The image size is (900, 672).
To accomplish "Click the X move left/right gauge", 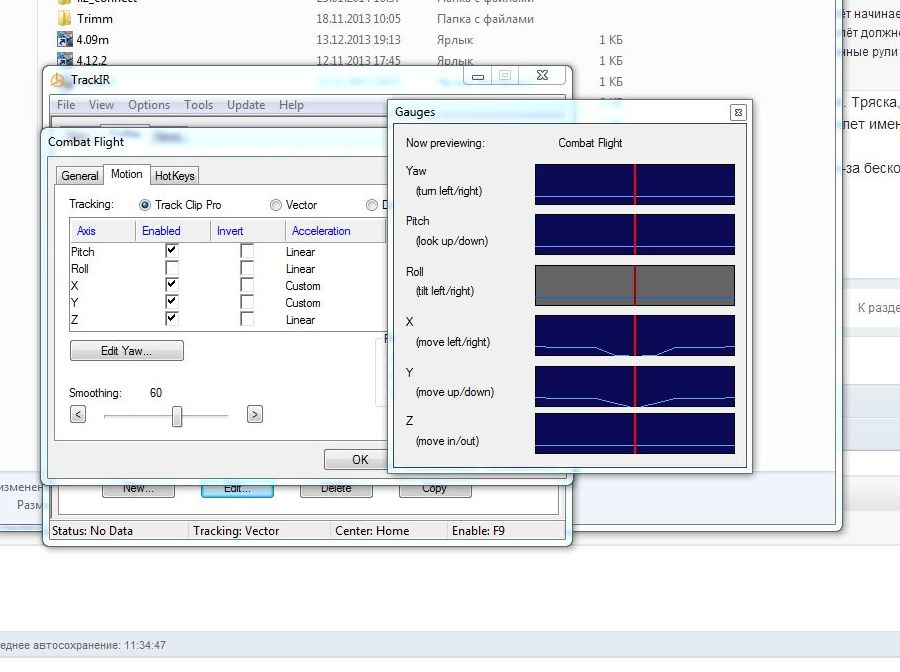I will (x=635, y=335).
